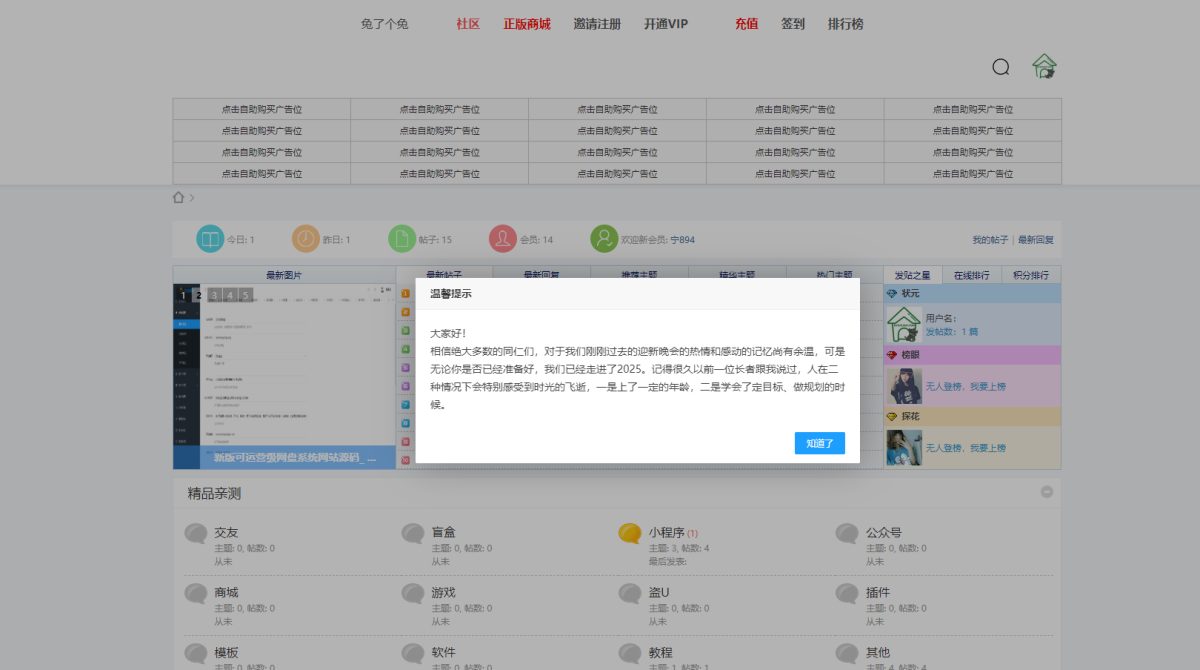Click the 教程 forum bubble icon
Screen dimensions: 1200x670
coord(630,654)
